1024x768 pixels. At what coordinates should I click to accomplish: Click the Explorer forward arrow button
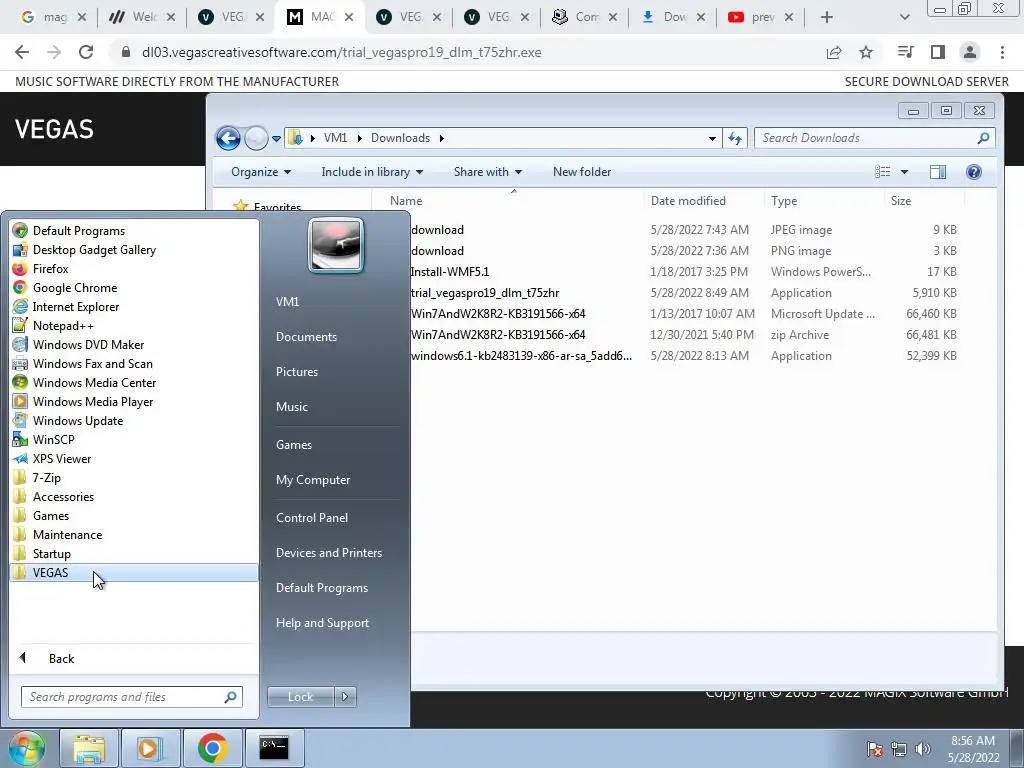coord(256,138)
